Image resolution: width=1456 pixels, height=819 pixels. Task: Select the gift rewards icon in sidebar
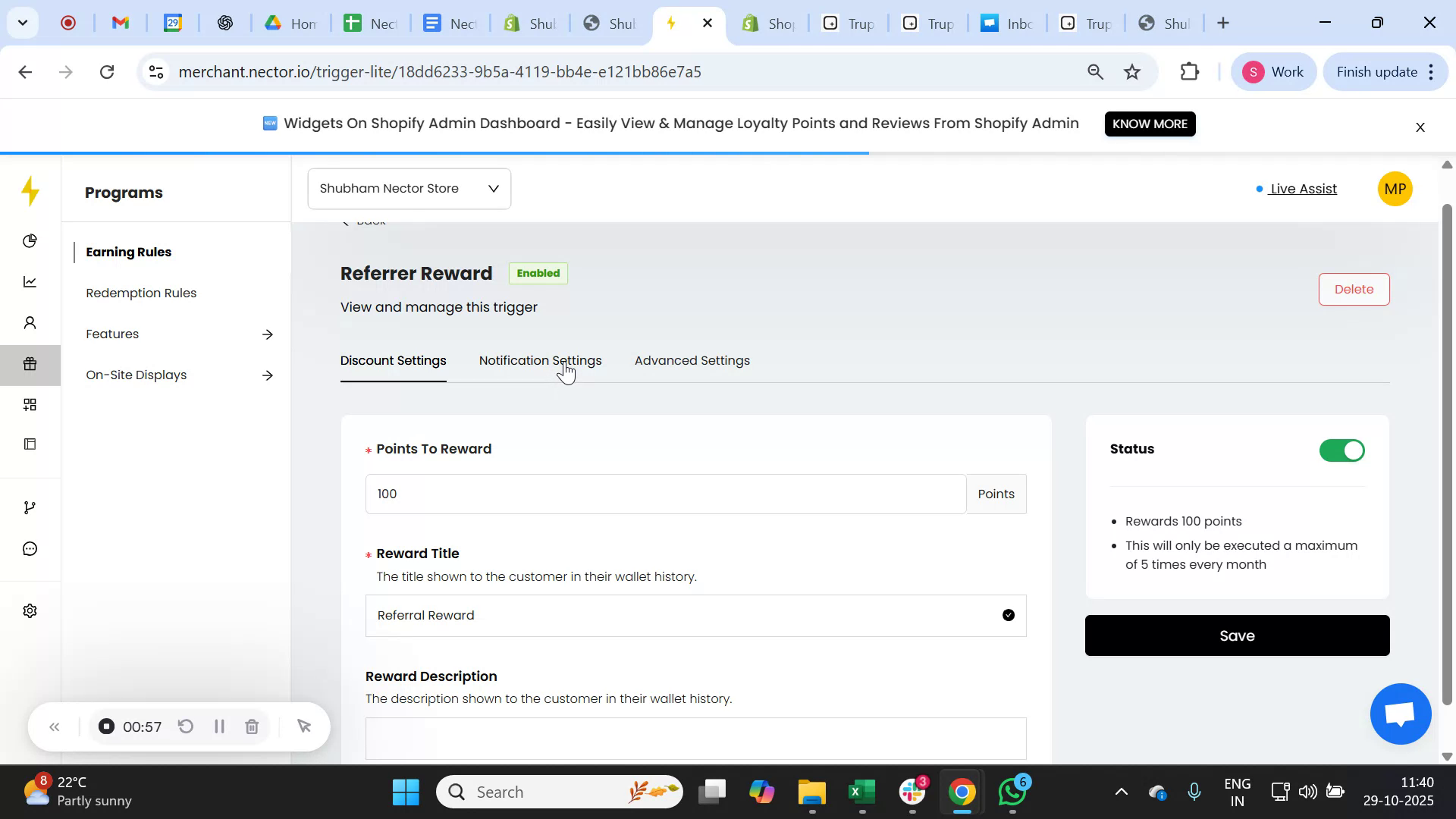tap(30, 364)
